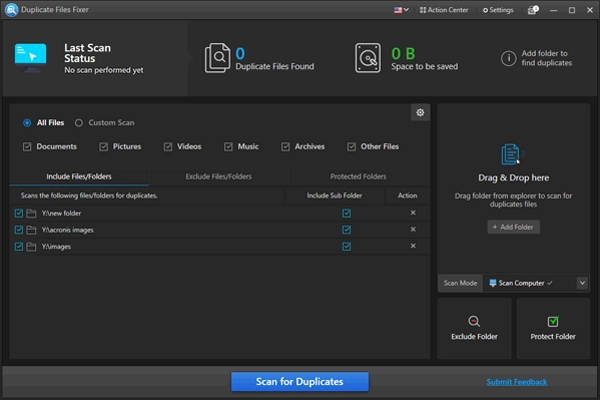Viewport: 600px width, 400px height.
Task: Open the Submit Feedback link
Action: click(517, 382)
